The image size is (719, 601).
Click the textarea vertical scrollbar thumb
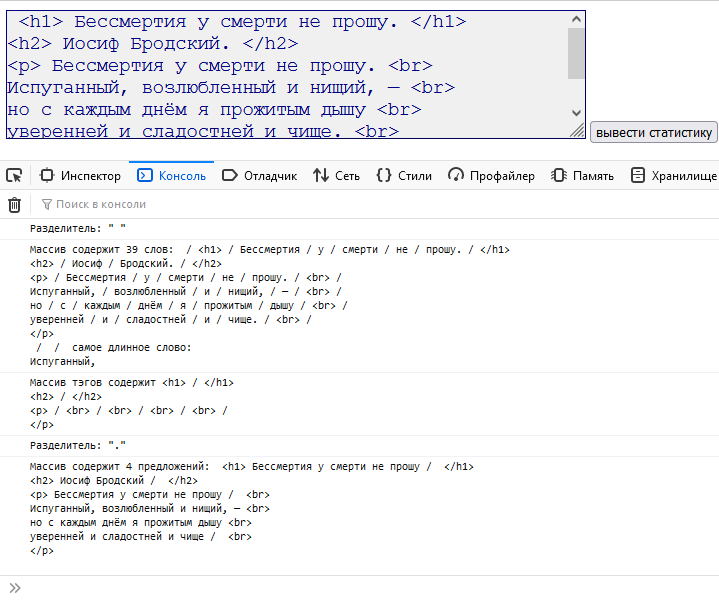576,52
